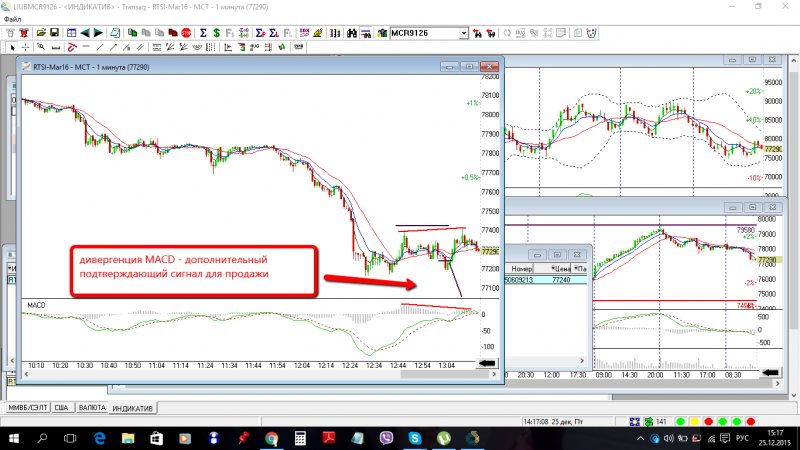Image resolution: width=800 pixels, height=450 pixels.
Task: Select the vertical time zones tool
Action: (210, 47)
